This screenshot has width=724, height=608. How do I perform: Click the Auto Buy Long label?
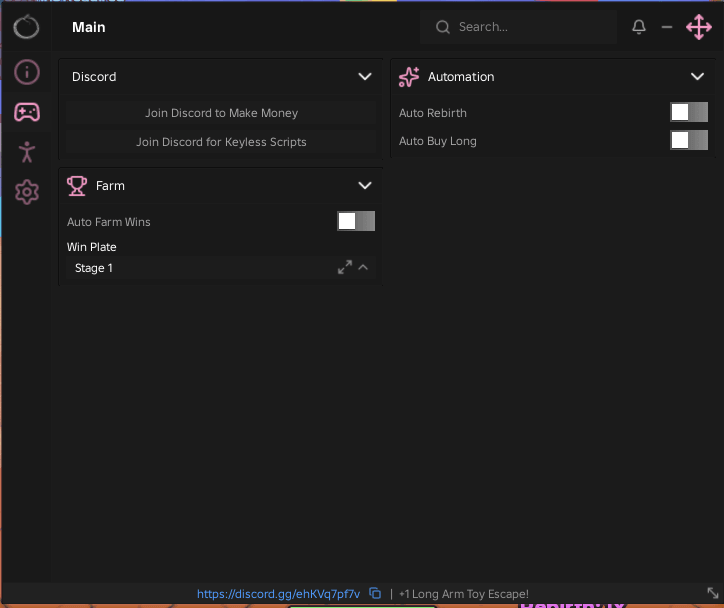point(437,141)
